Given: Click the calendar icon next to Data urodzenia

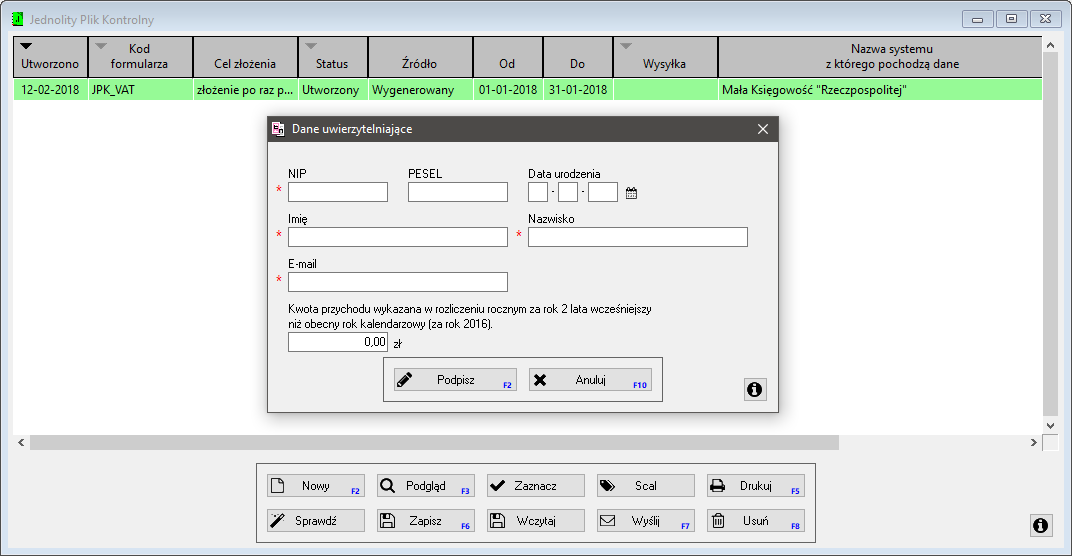Looking at the screenshot, I should pos(631,193).
